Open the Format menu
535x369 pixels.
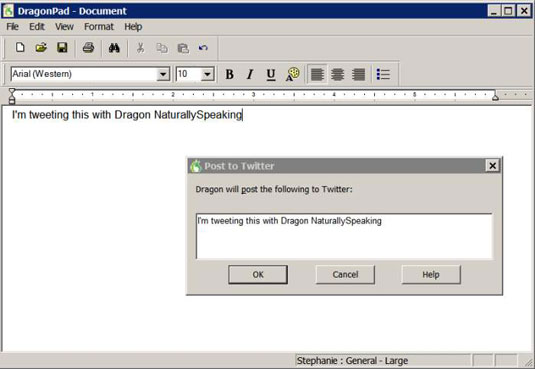99,27
